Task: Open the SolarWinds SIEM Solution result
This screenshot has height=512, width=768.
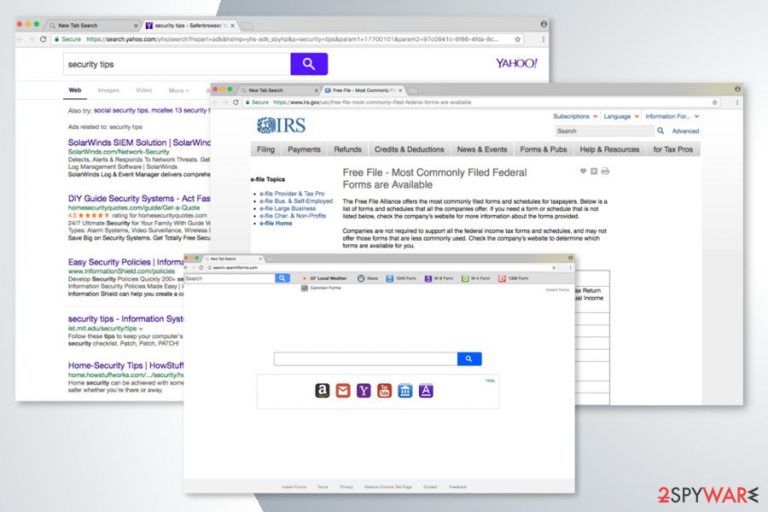Action: (139, 143)
